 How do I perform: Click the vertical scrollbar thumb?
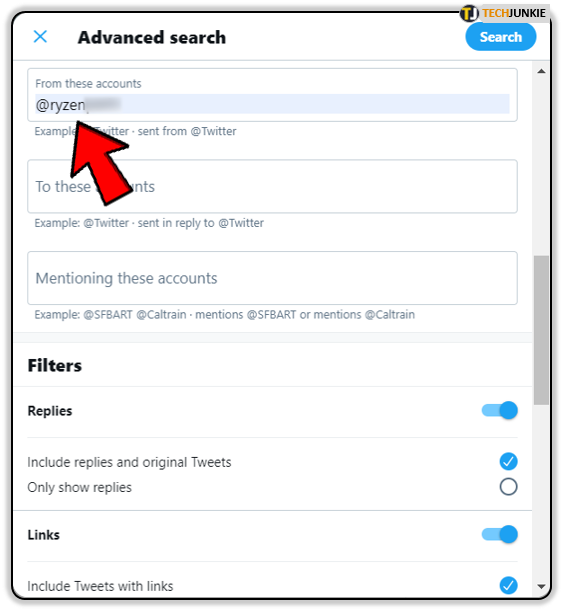pos(541,330)
